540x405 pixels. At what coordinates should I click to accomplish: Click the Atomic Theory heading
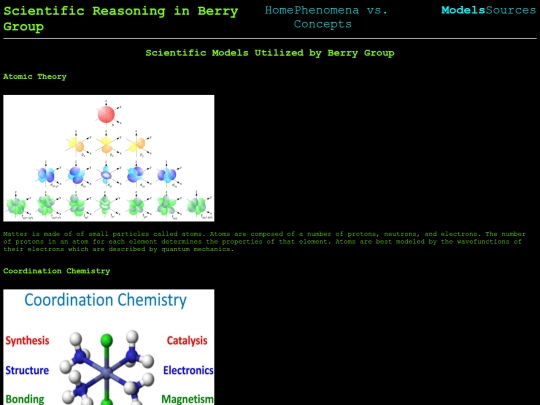click(x=35, y=76)
